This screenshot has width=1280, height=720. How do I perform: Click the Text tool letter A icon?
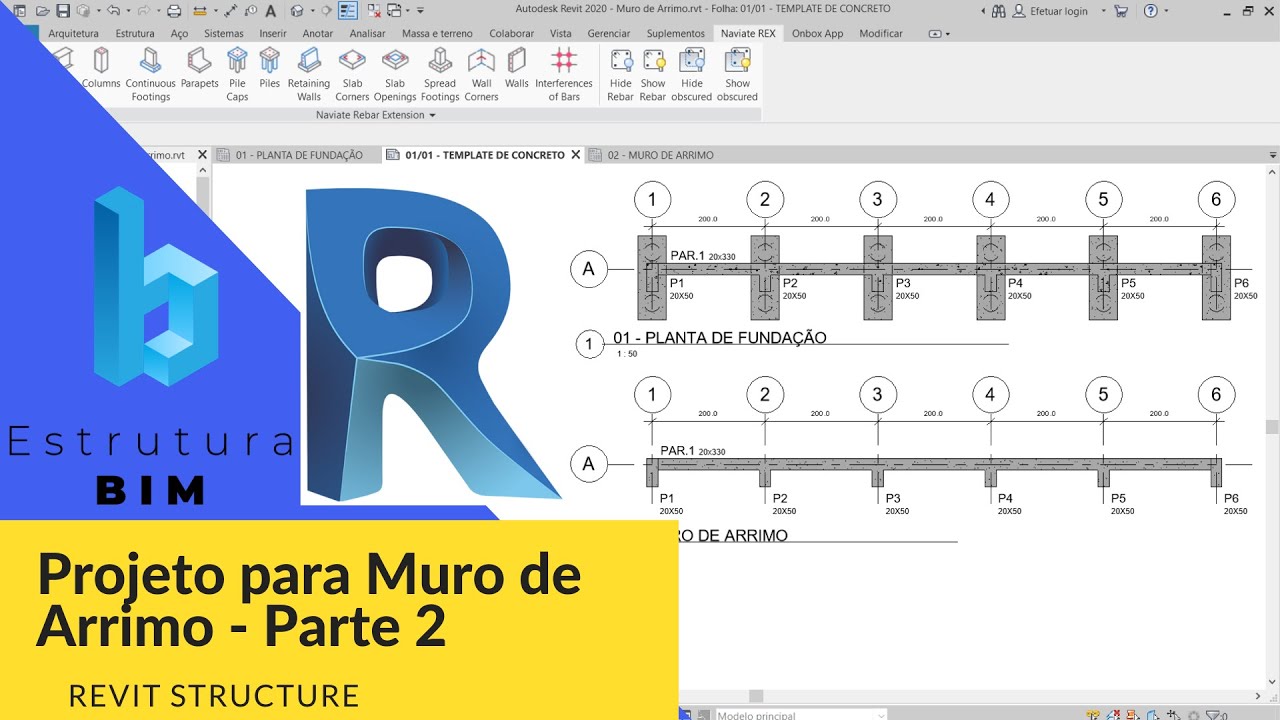click(270, 11)
